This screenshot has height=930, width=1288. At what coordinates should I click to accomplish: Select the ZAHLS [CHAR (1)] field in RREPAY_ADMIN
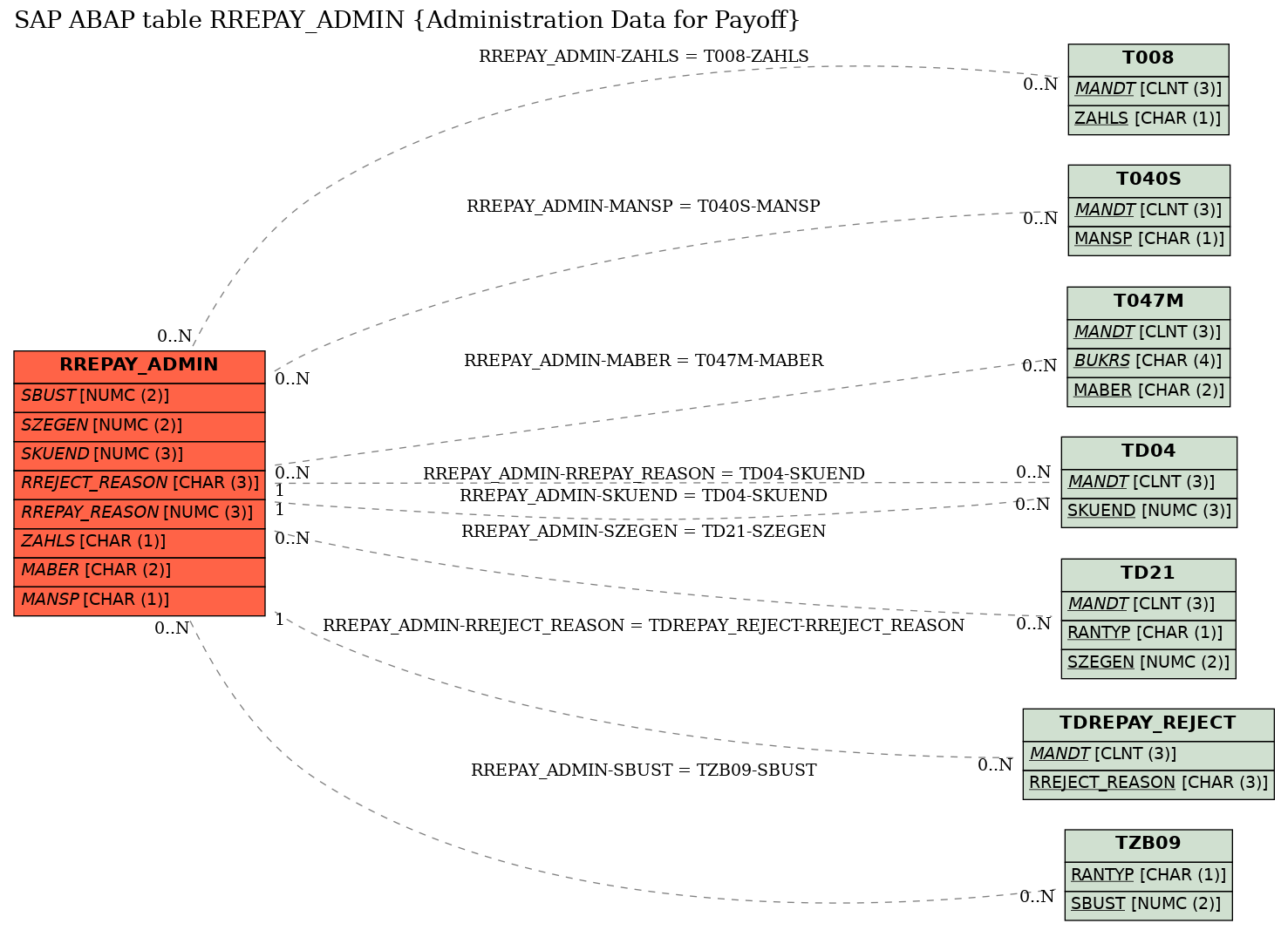click(x=140, y=542)
